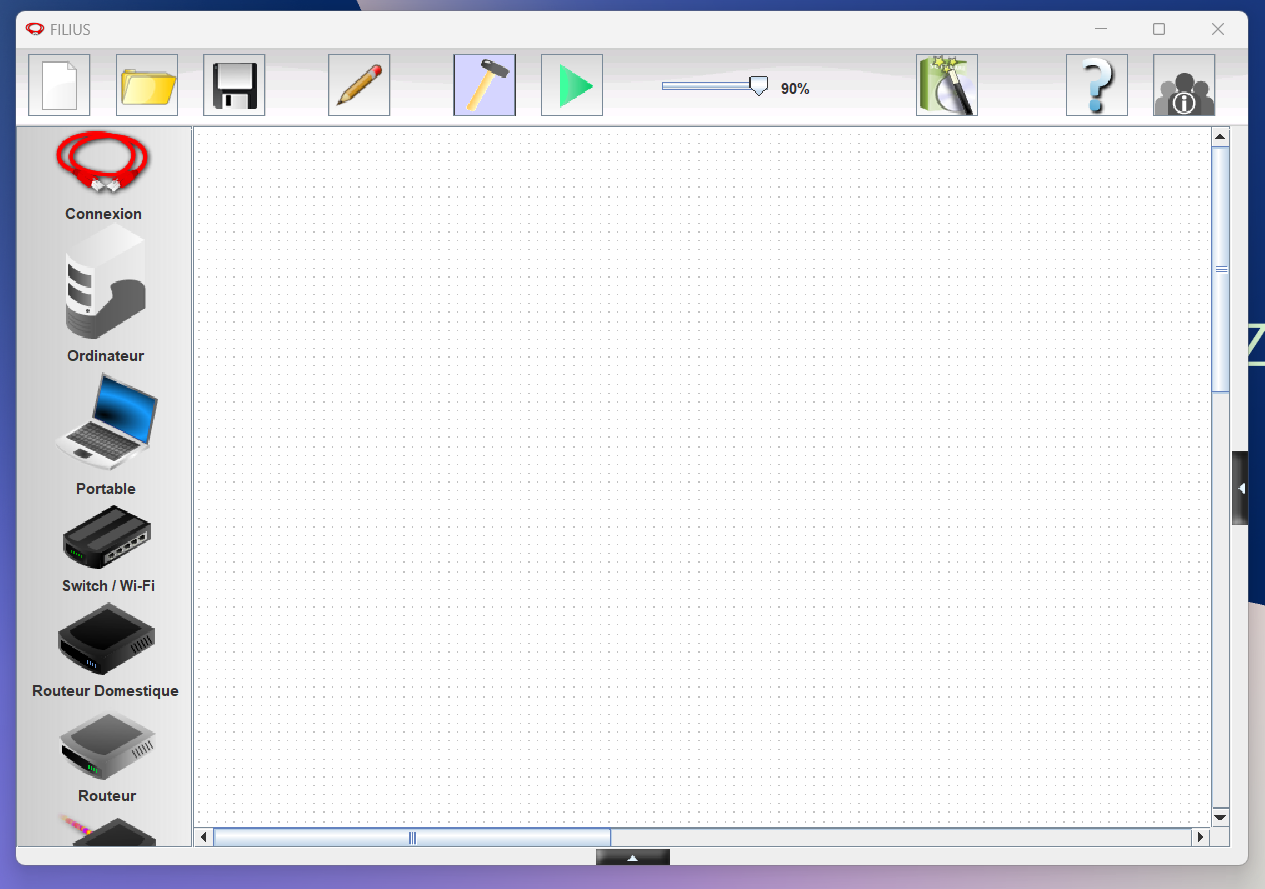
Task: Expand the bottom properties panel arrow
Action: [x=632, y=857]
